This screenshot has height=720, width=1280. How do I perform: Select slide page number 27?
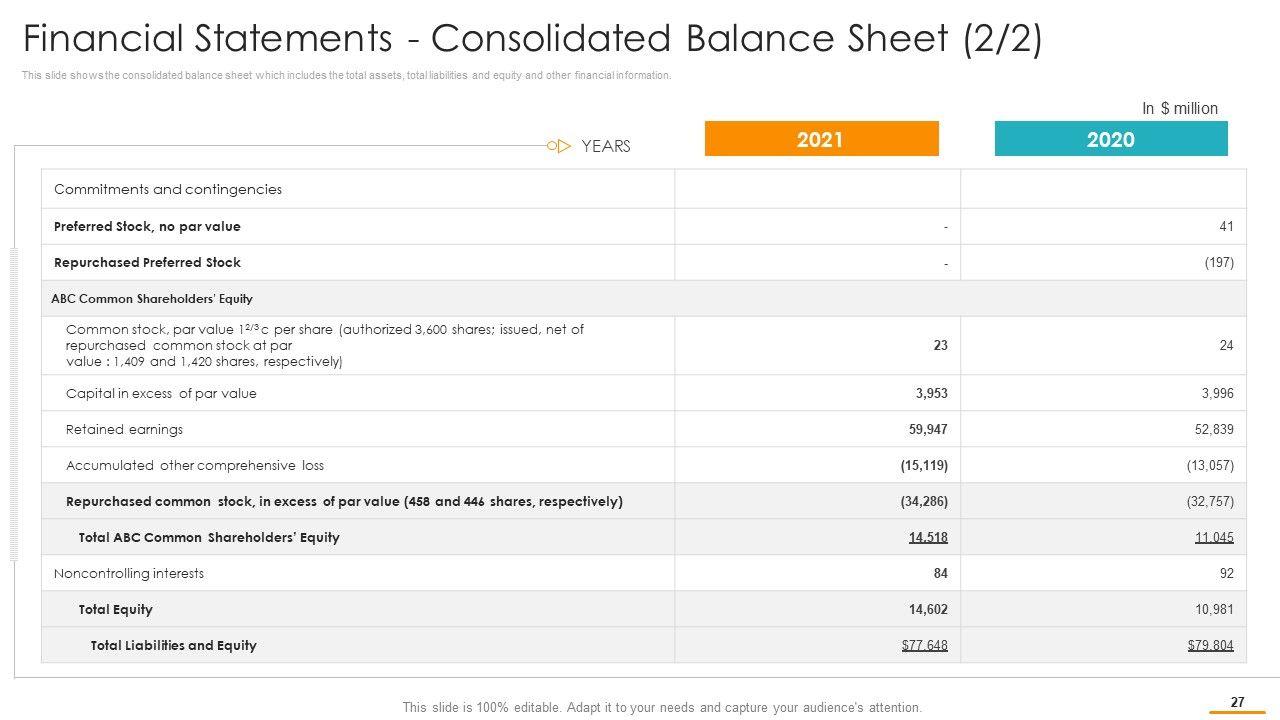pos(1237,702)
